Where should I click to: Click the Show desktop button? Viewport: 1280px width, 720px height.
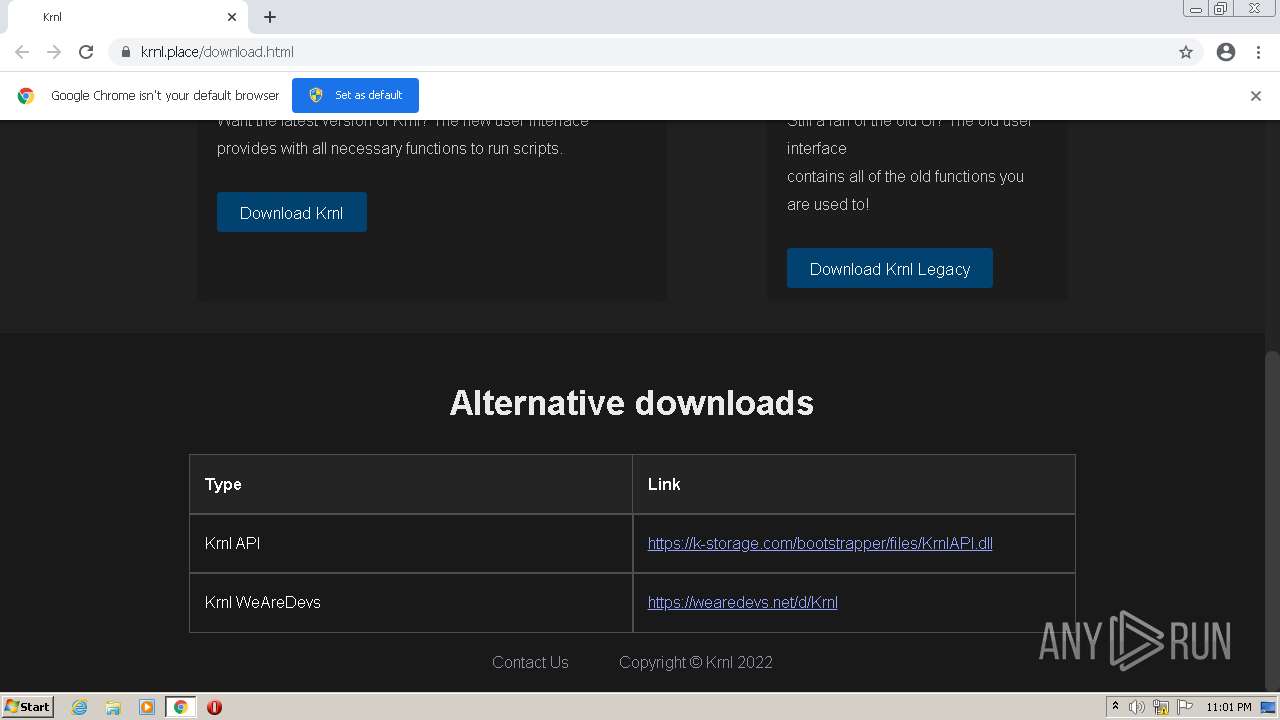click(x=1269, y=707)
